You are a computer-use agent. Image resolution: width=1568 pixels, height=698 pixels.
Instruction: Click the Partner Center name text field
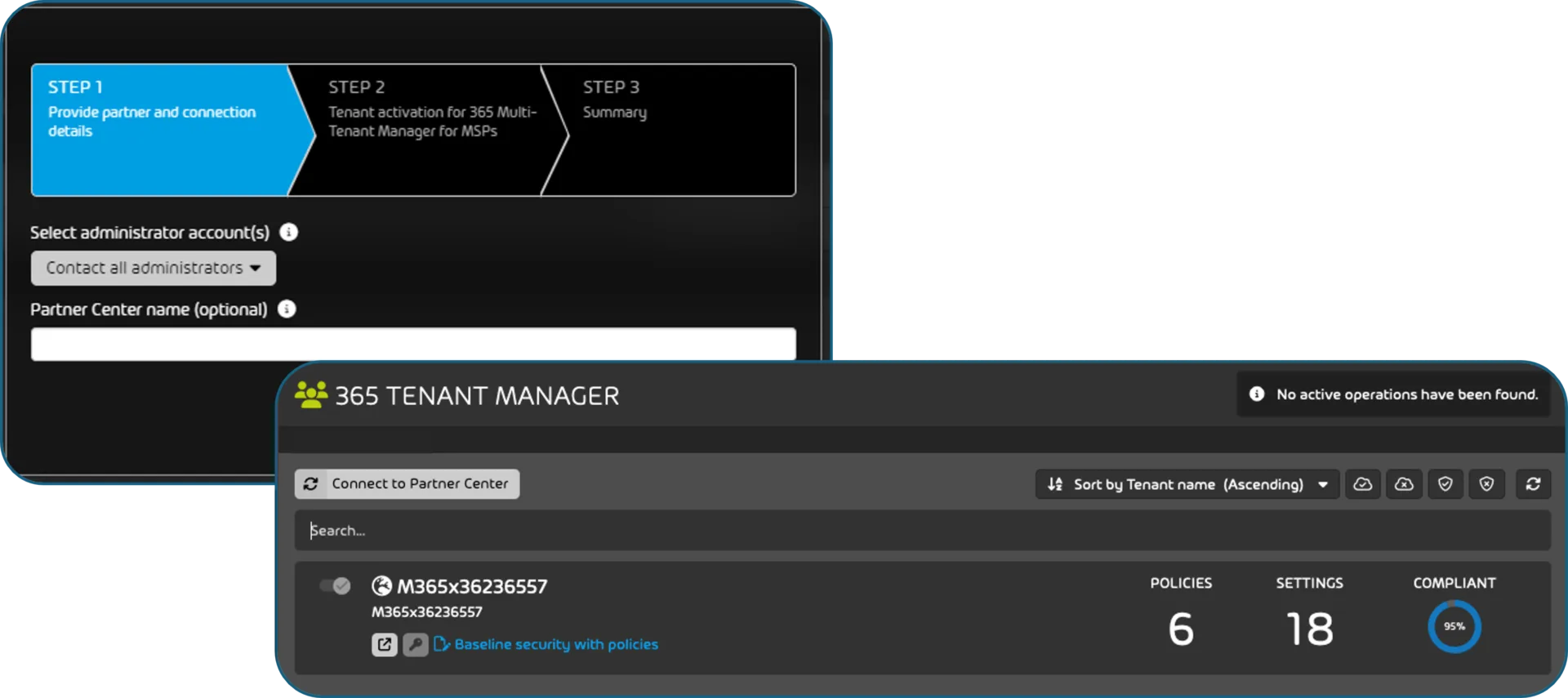(413, 345)
